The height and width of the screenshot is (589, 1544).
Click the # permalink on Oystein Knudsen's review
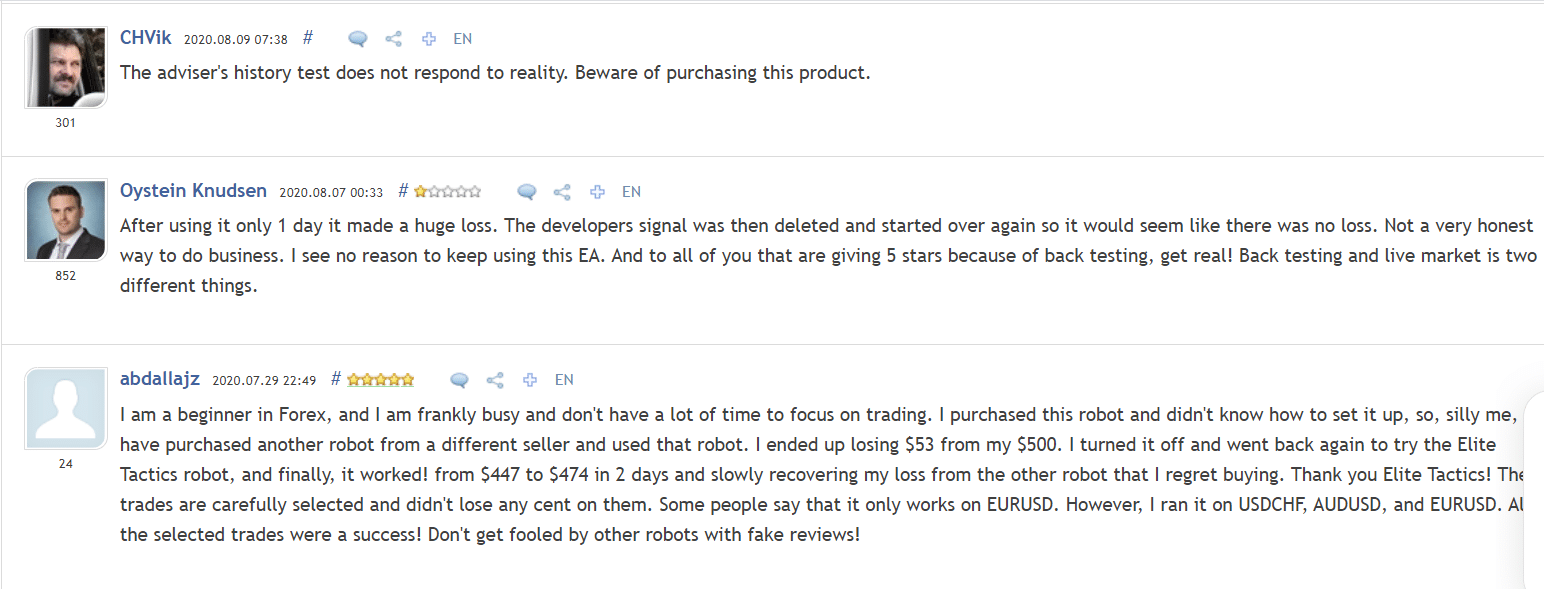[403, 191]
